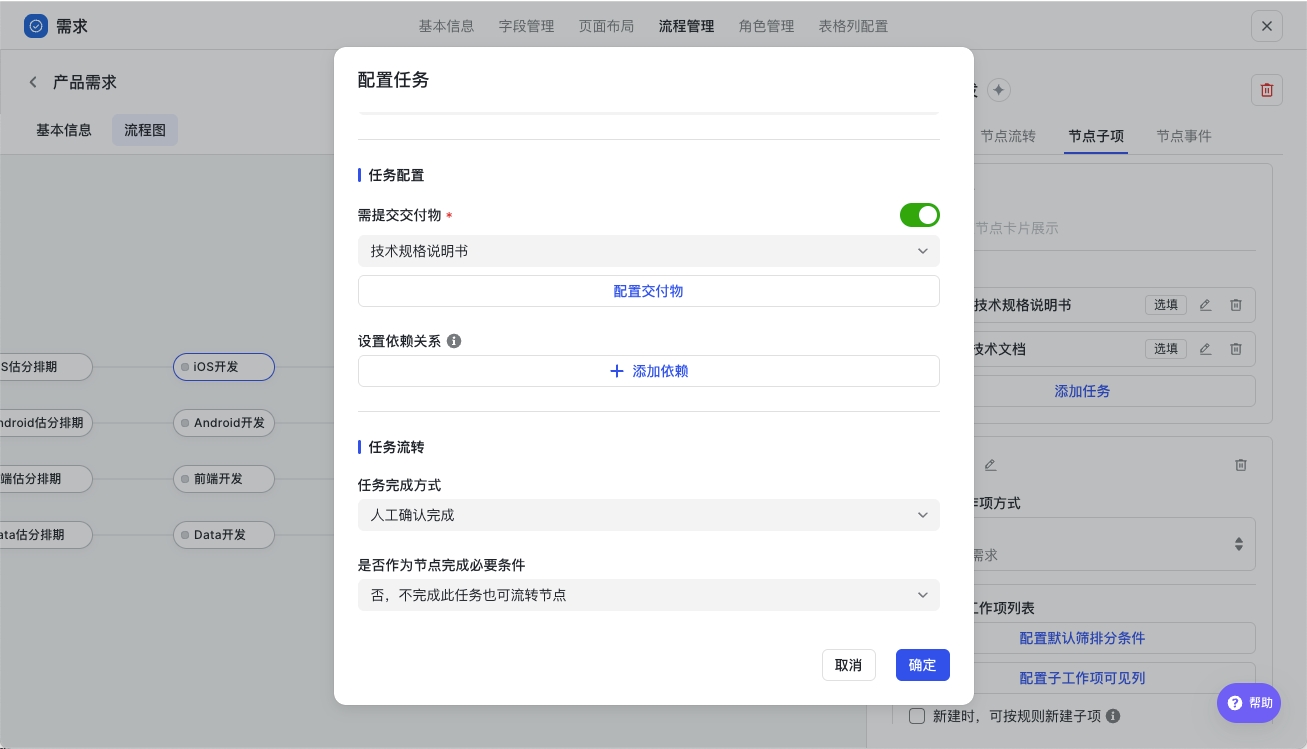
Task: Click the 任务配置 section heading
Action: (x=396, y=175)
